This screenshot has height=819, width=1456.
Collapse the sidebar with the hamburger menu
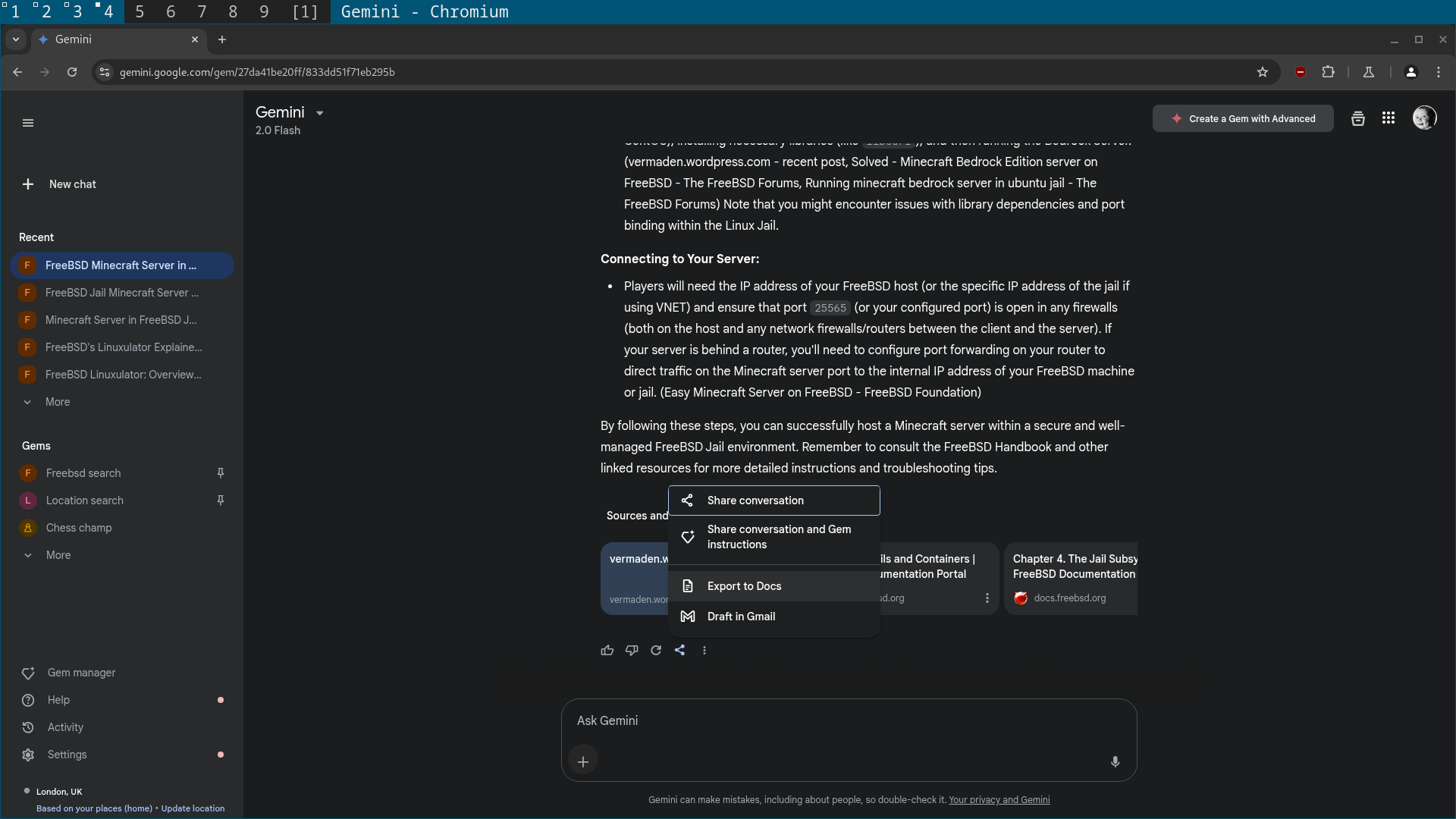coord(28,123)
